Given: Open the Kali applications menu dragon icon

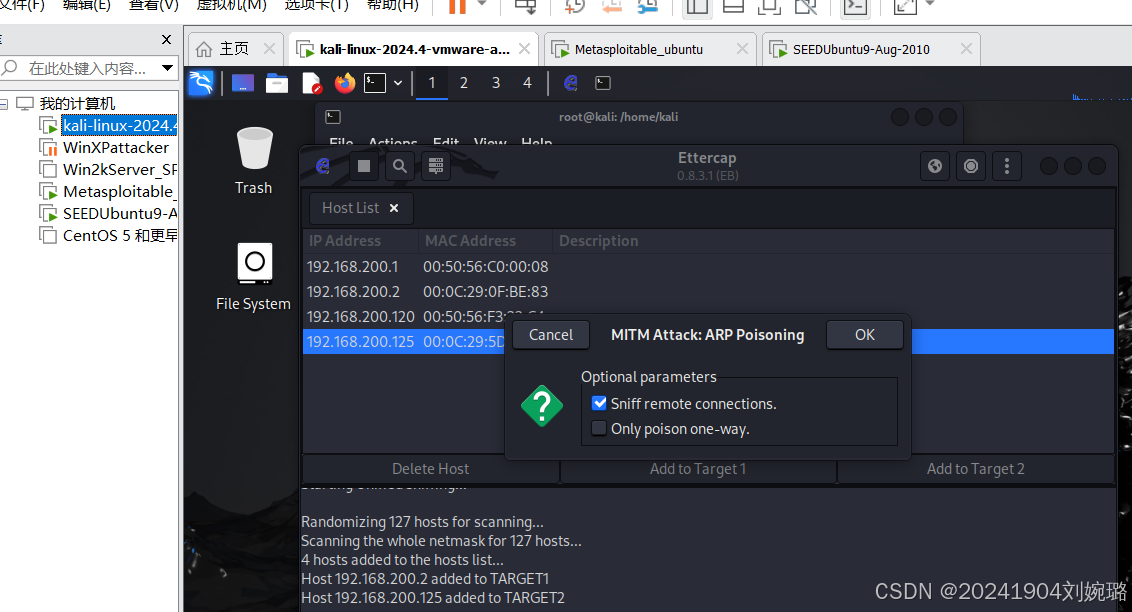Looking at the screenshot, I should tap(201, 83).
